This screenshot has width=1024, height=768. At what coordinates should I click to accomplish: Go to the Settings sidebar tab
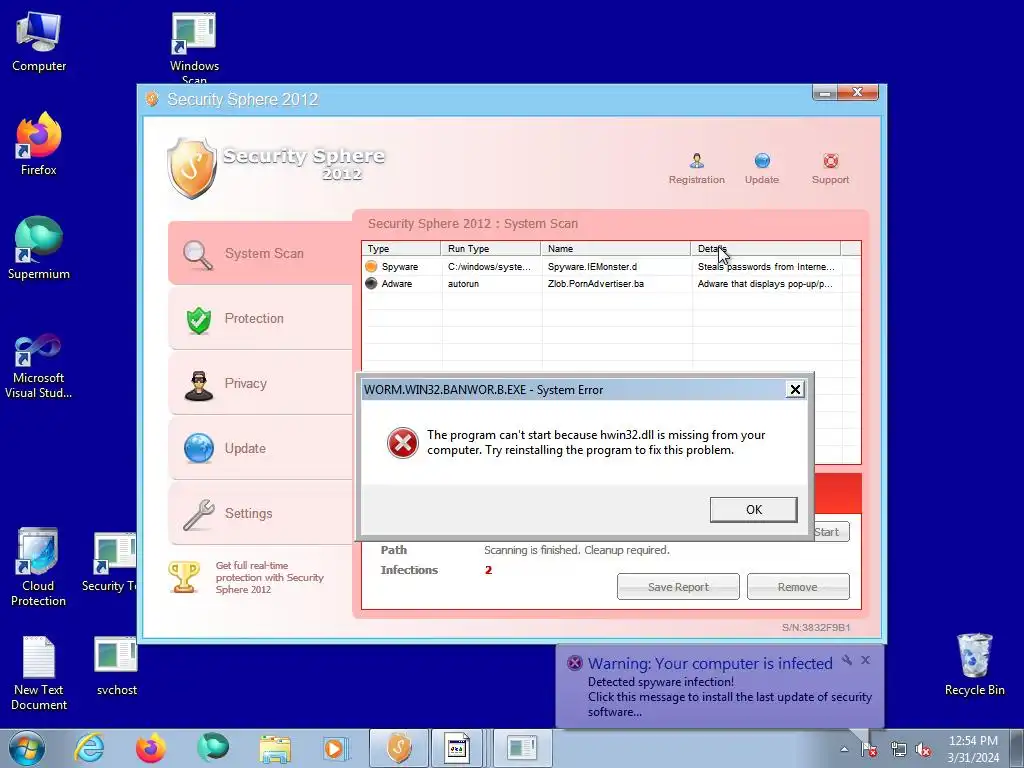click(x=261, y=513)
